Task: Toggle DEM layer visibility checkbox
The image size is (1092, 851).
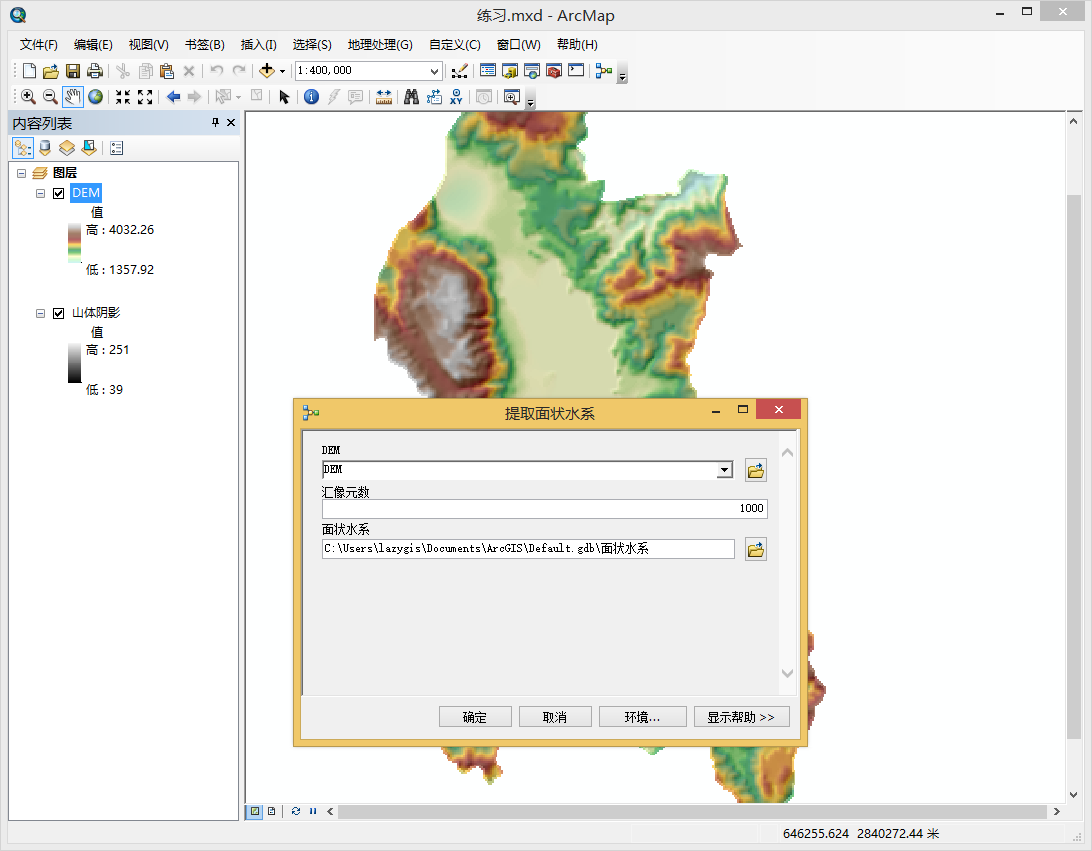Action: [x=58, y=194]
